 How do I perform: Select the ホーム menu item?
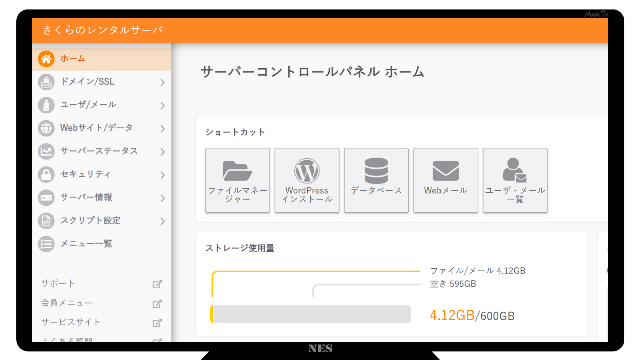tap(102, 59)
